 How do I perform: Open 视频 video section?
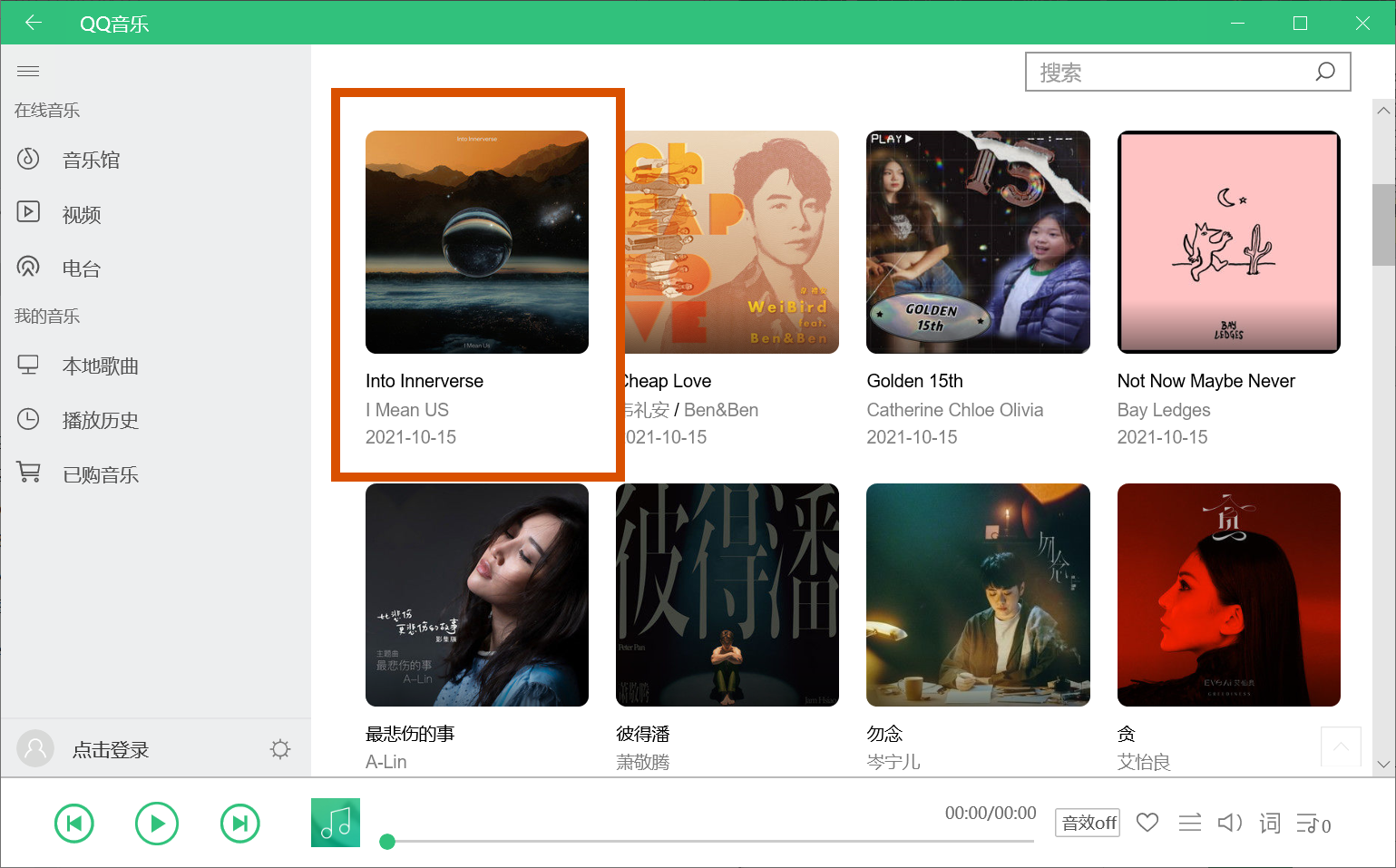pos(81,215)
